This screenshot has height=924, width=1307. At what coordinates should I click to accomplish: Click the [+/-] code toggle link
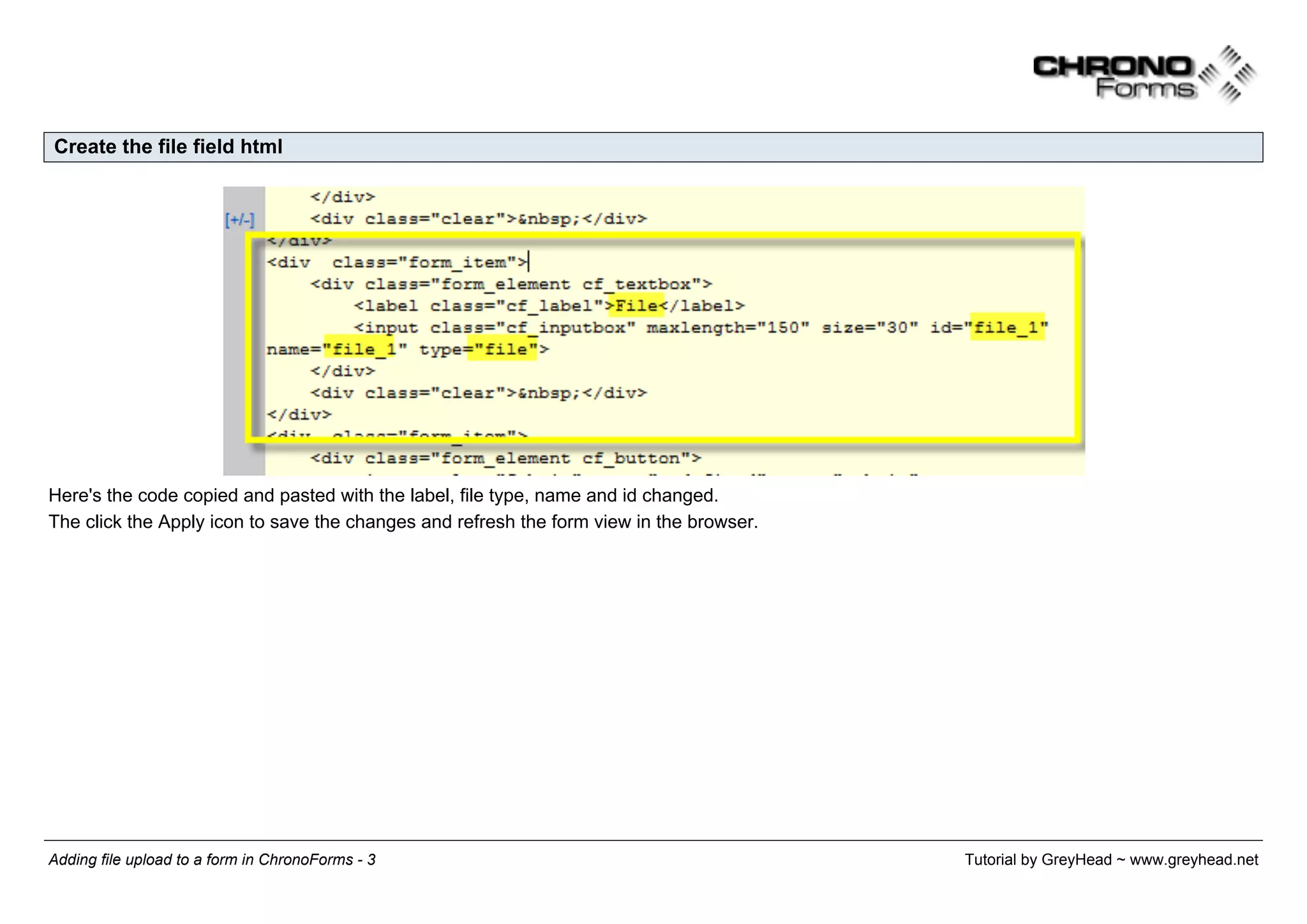239,220
